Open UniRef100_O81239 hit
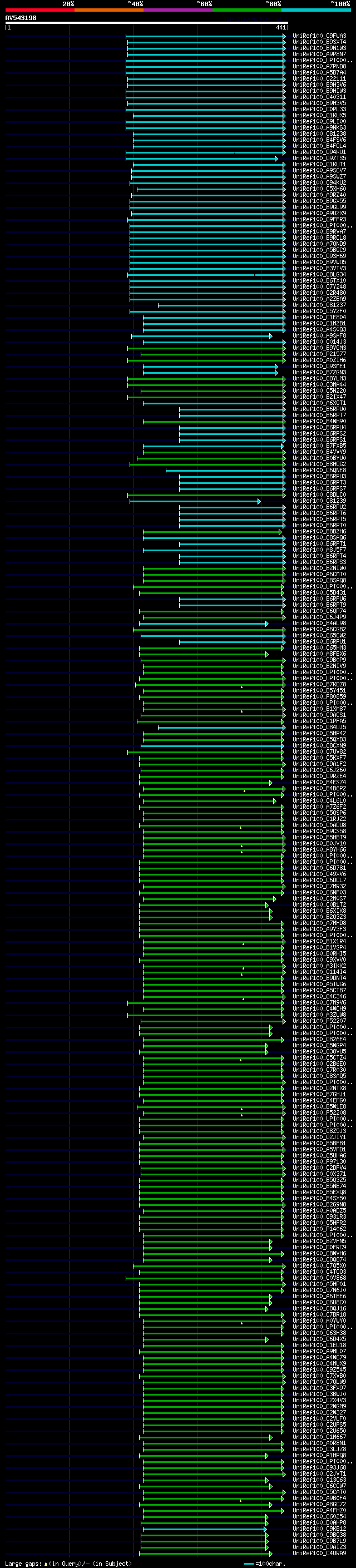The image size is (356, 1568). coord(319,501)
